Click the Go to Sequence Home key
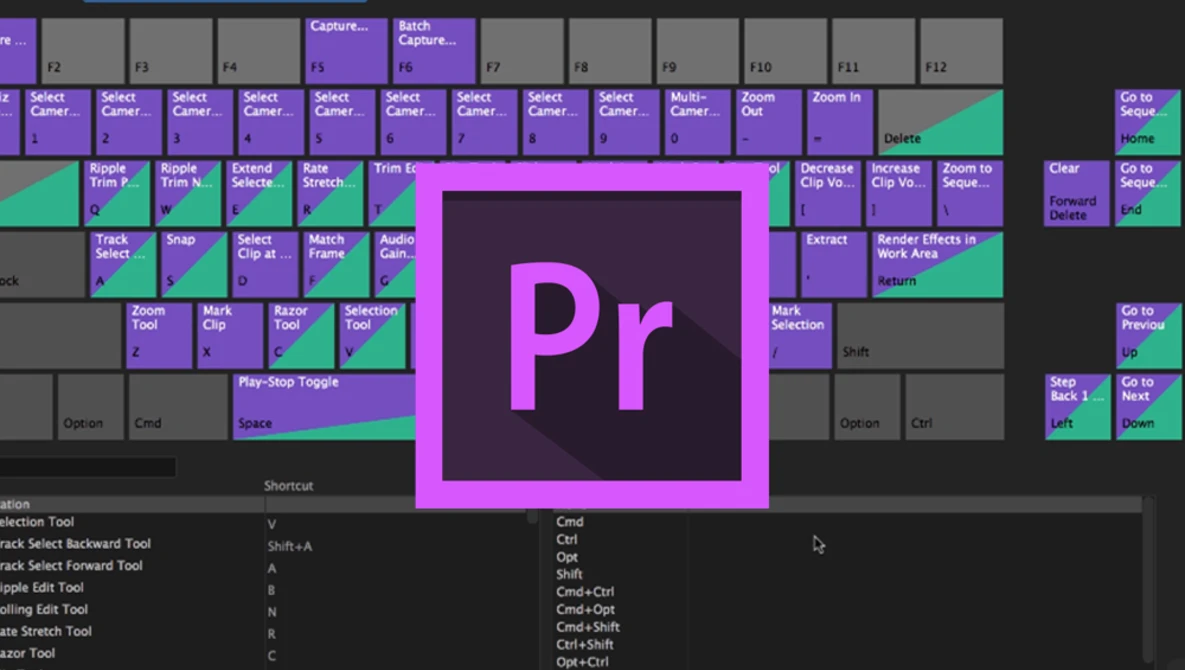 coord(1147,122)
